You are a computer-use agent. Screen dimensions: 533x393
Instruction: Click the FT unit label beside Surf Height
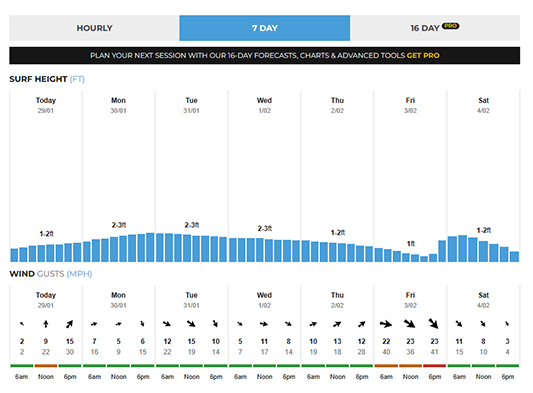pyautogui.click(x=77, y=79)
